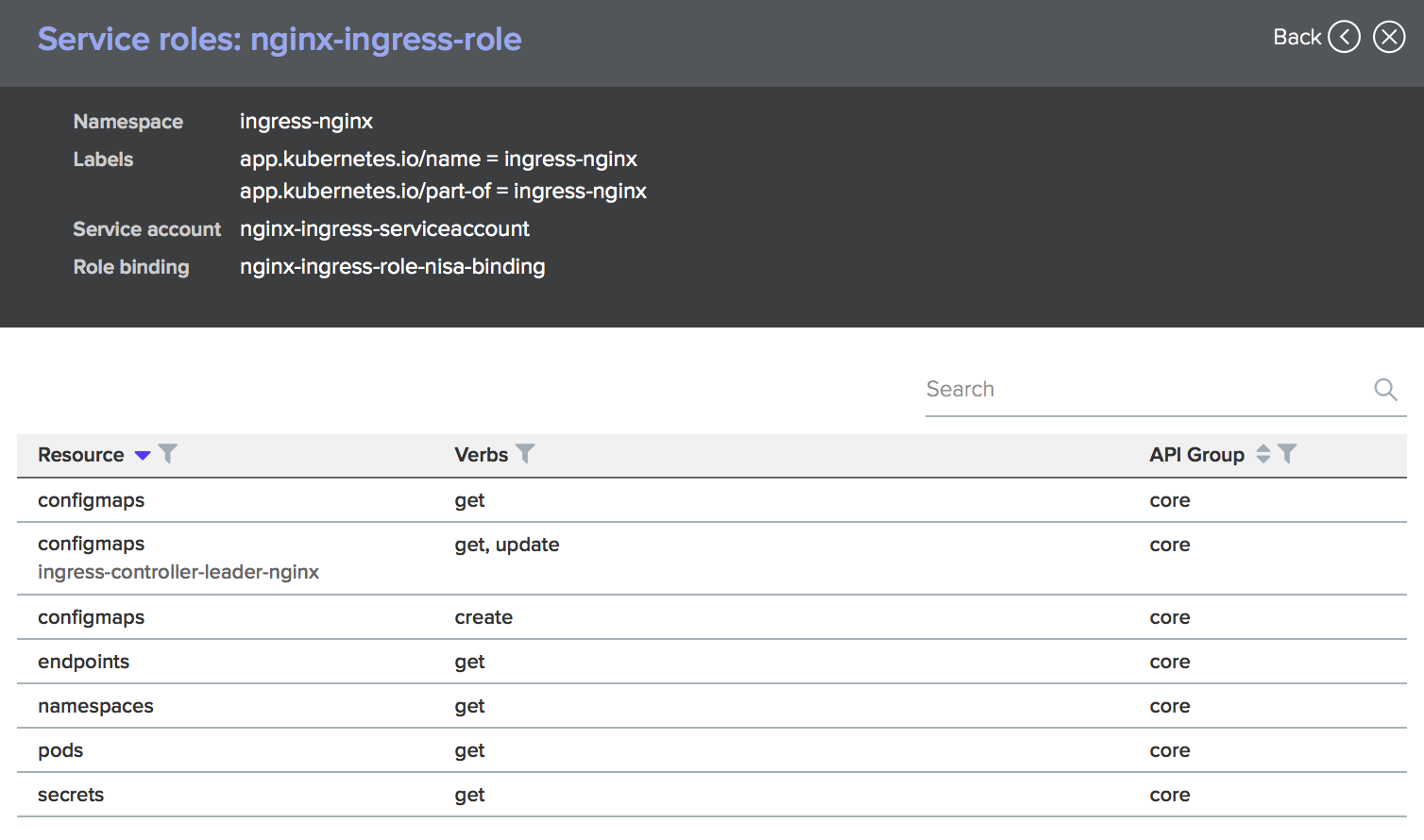Click the namespace value ingress-nginx
This screenshot has width=1424, height=840.
pyautogui.click(x=306, y=122)
